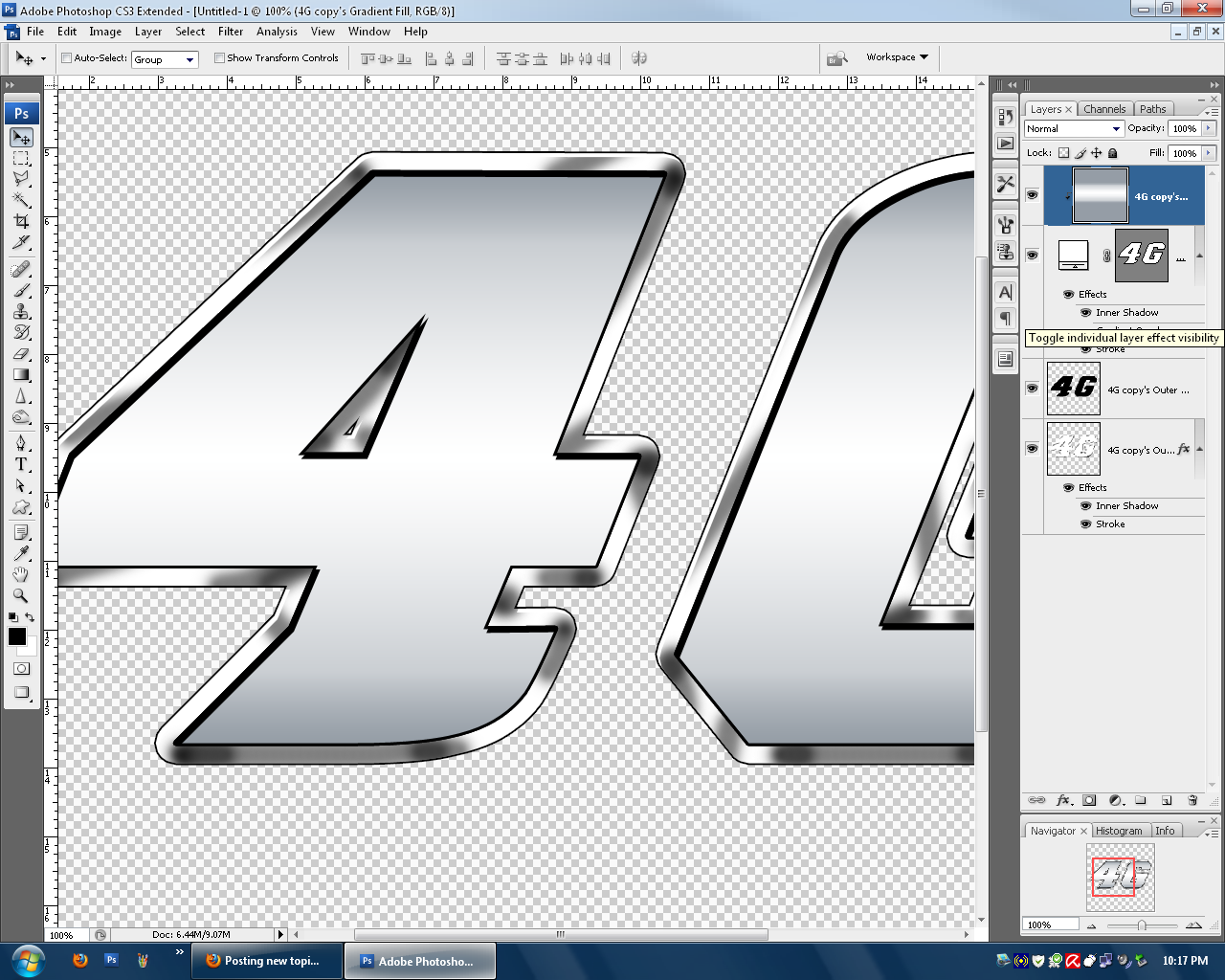Image resolution: width=1225 pixels, height=980 pixels.
Task: Pick the Polygonal Lasso tool
Action: pos(21,179)
